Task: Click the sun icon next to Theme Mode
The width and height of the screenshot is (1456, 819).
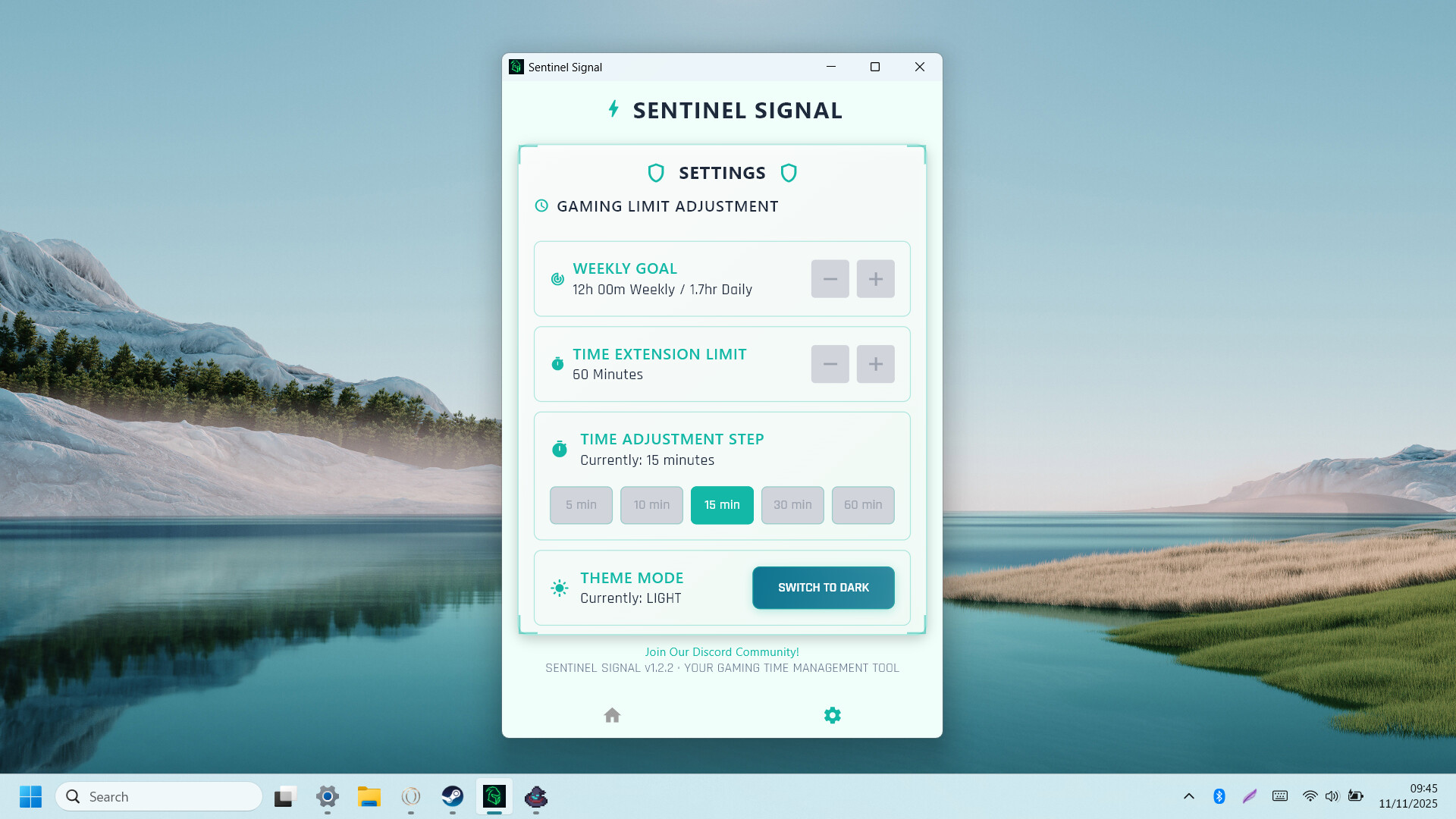Action: click(559, 588)
